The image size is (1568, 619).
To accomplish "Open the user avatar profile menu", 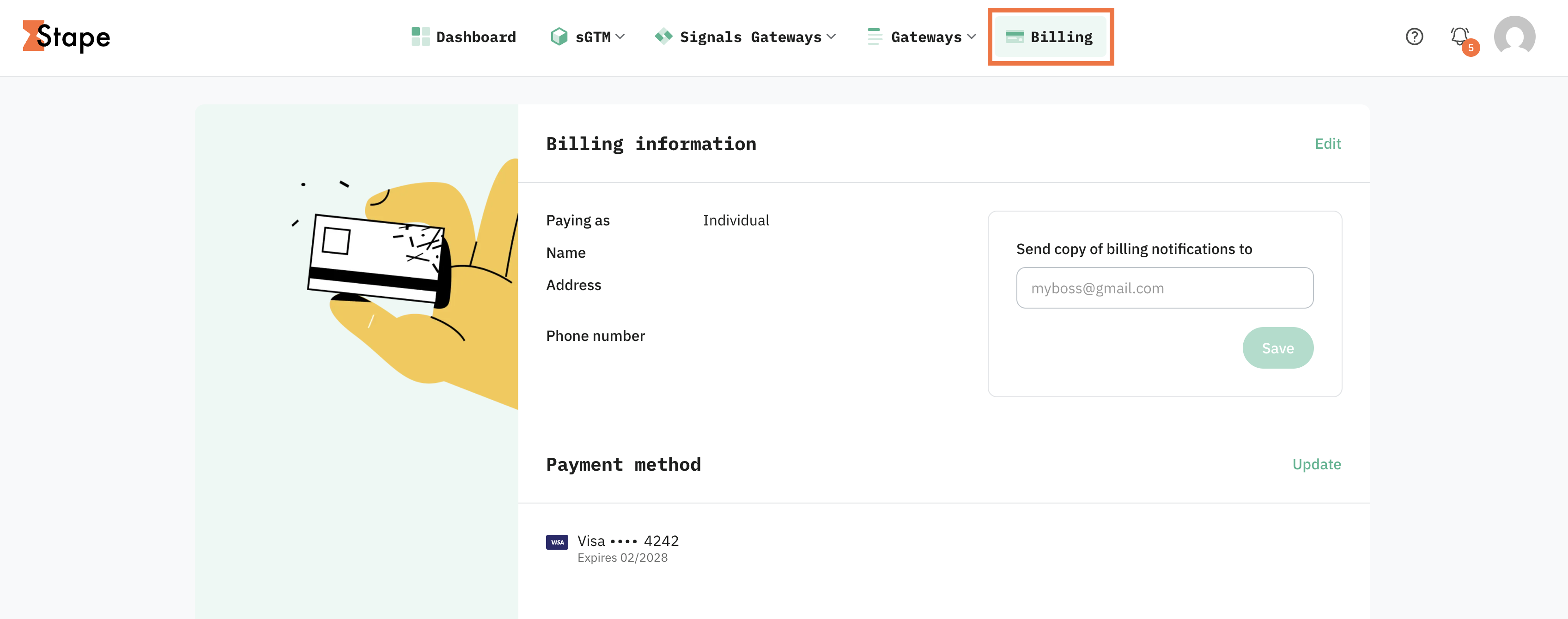I will [1514, 36].
